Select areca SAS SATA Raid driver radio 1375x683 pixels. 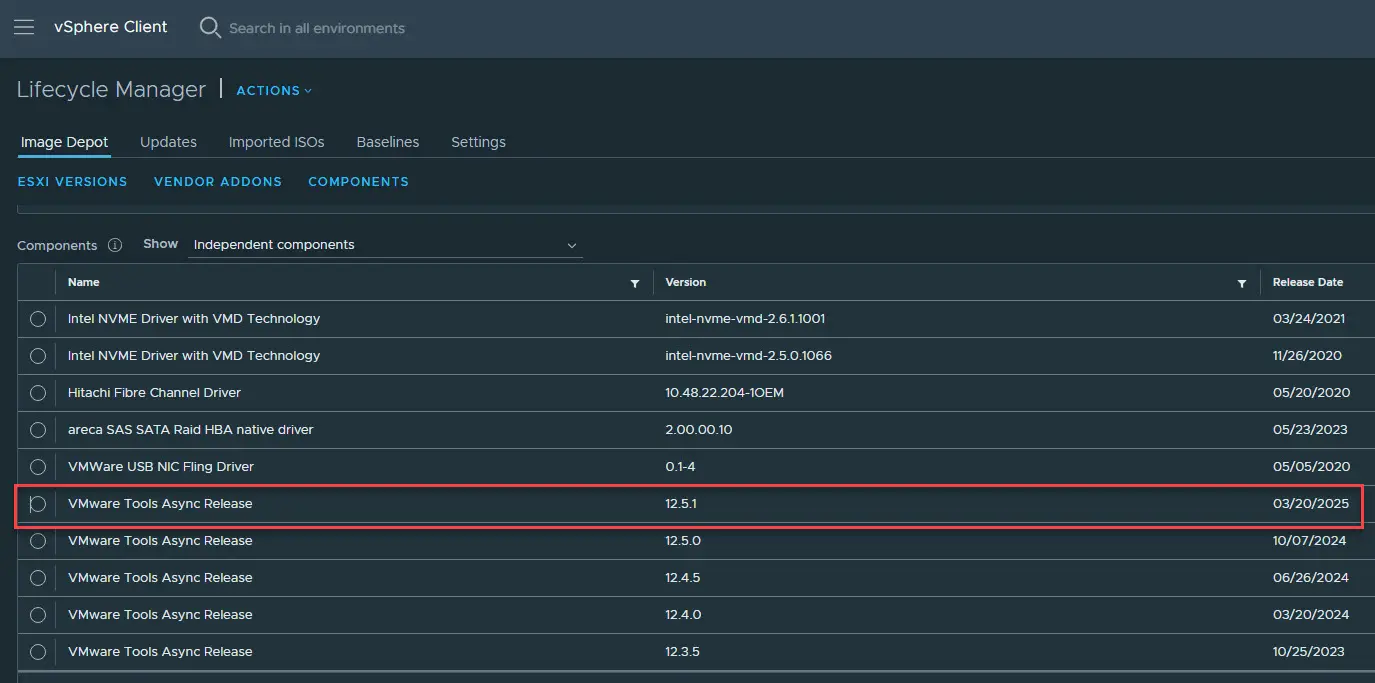click(38, 430)
